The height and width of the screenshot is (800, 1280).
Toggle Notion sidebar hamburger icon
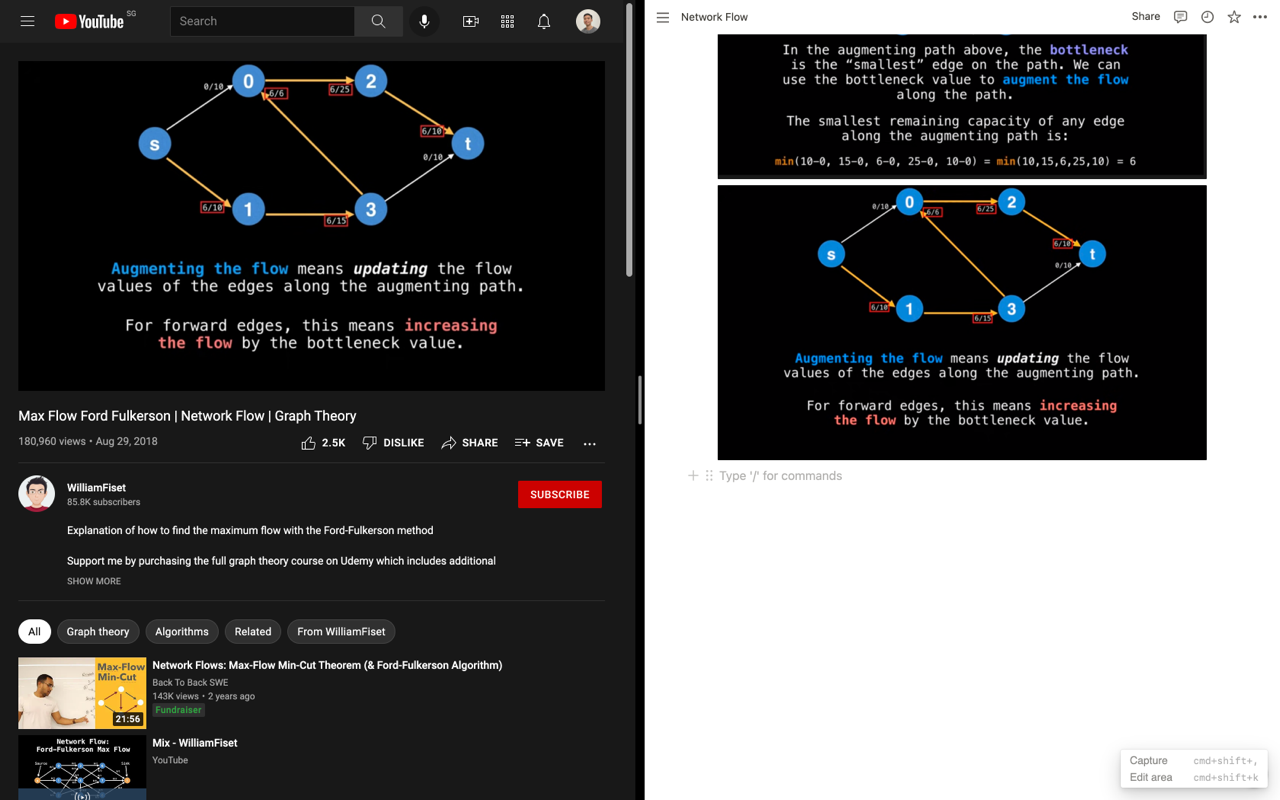click(663, 17)
